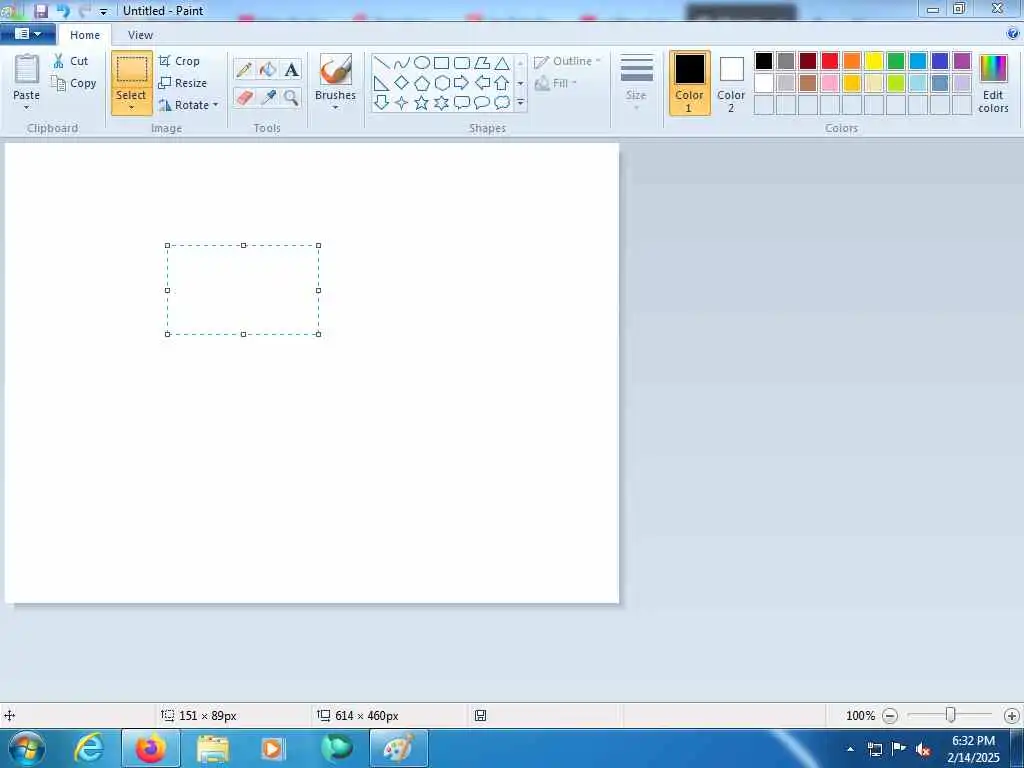Open the Customize Quick Access Toolbar dropdown
The height and width of the screenshot is (768, 1024).
[103, 11]
